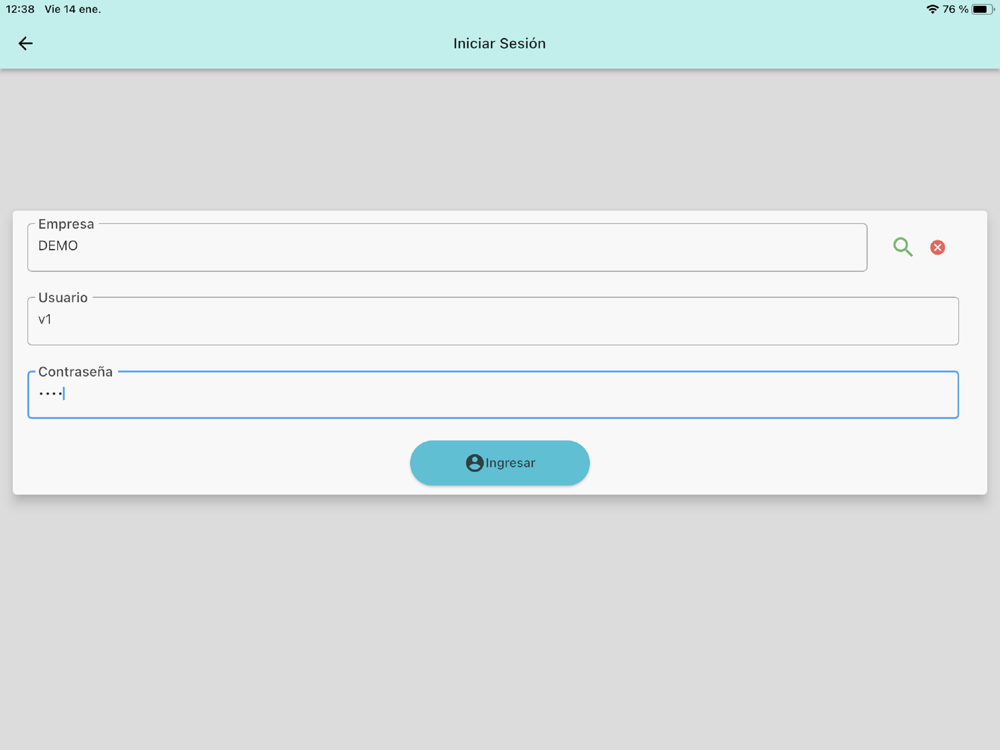The image size is (1000, 750).
Task: Go back with the arrow icon
Action: click(x=26, y=43)
